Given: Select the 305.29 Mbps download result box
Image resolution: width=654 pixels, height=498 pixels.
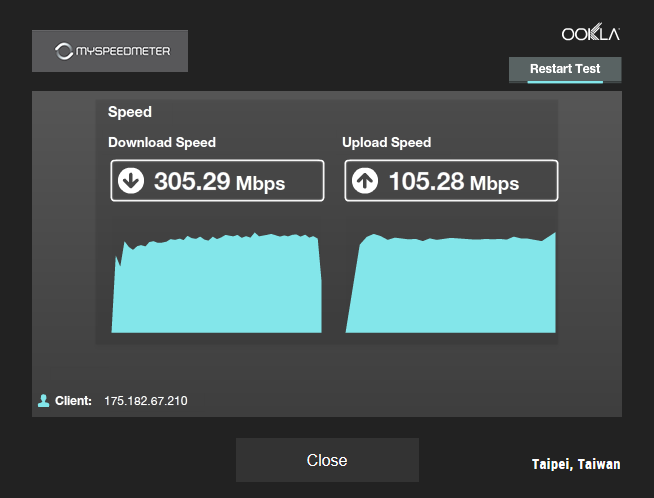Looking at the screenshot, I should point(217,181).
